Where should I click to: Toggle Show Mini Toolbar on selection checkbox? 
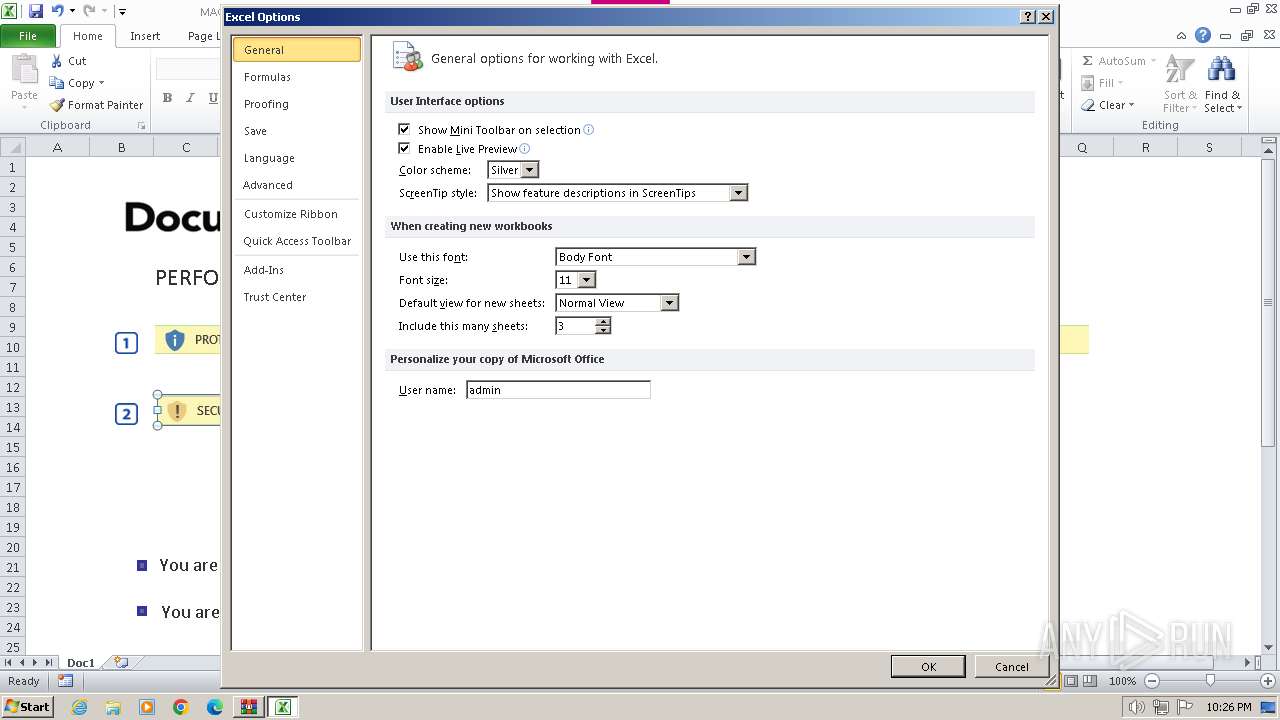point(404,130)
